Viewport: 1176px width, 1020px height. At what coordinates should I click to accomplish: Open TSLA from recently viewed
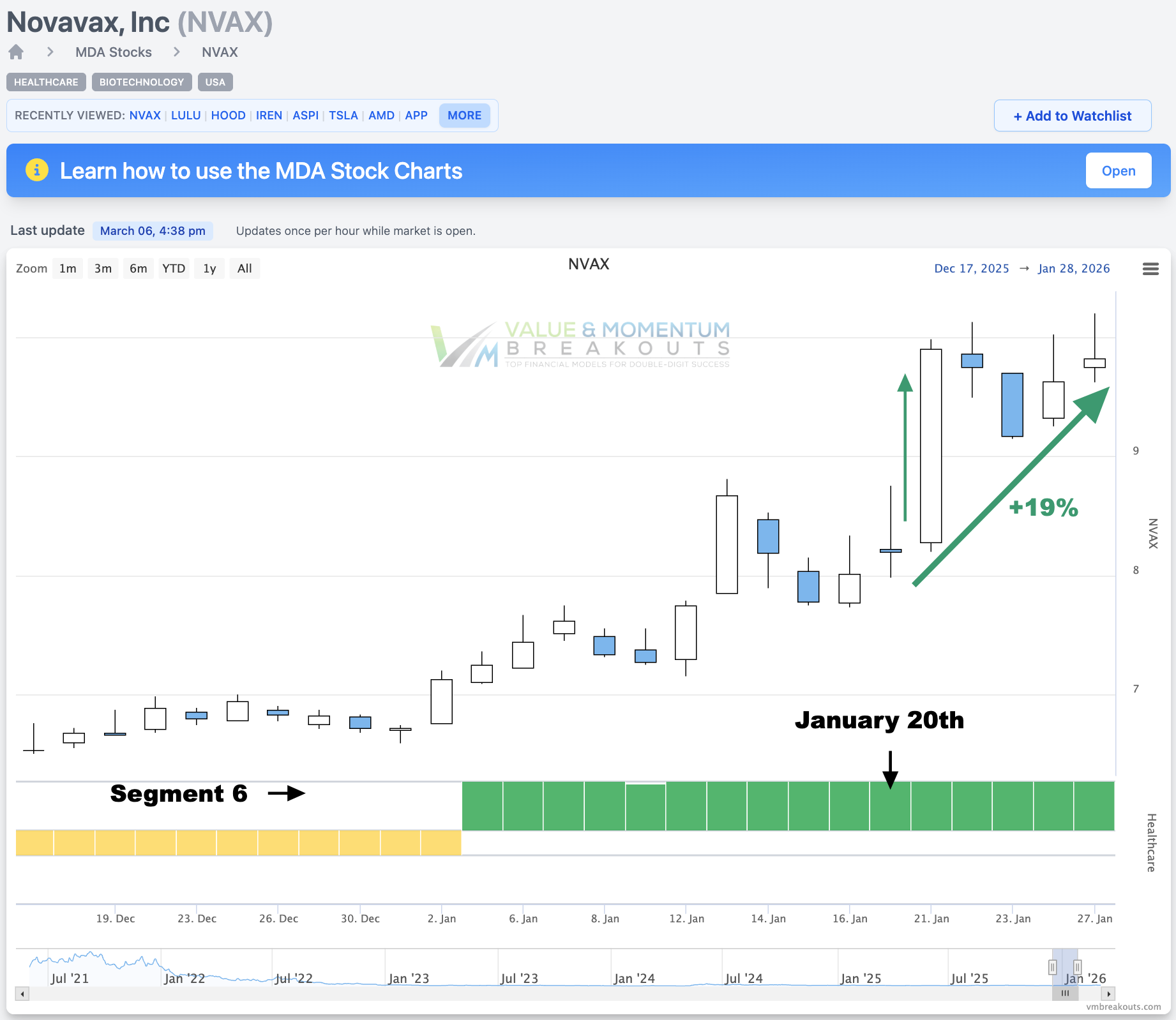click(x=343, y=116)
